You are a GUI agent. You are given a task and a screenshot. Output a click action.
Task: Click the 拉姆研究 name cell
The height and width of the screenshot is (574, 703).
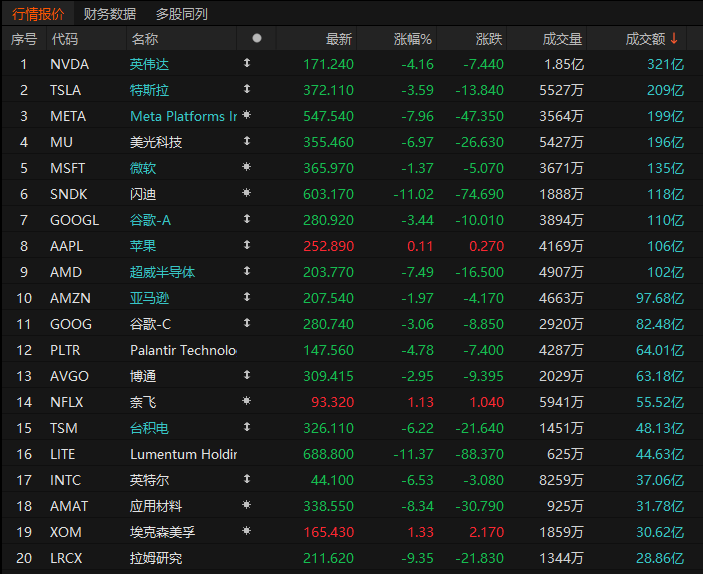[x=156, y=558]
